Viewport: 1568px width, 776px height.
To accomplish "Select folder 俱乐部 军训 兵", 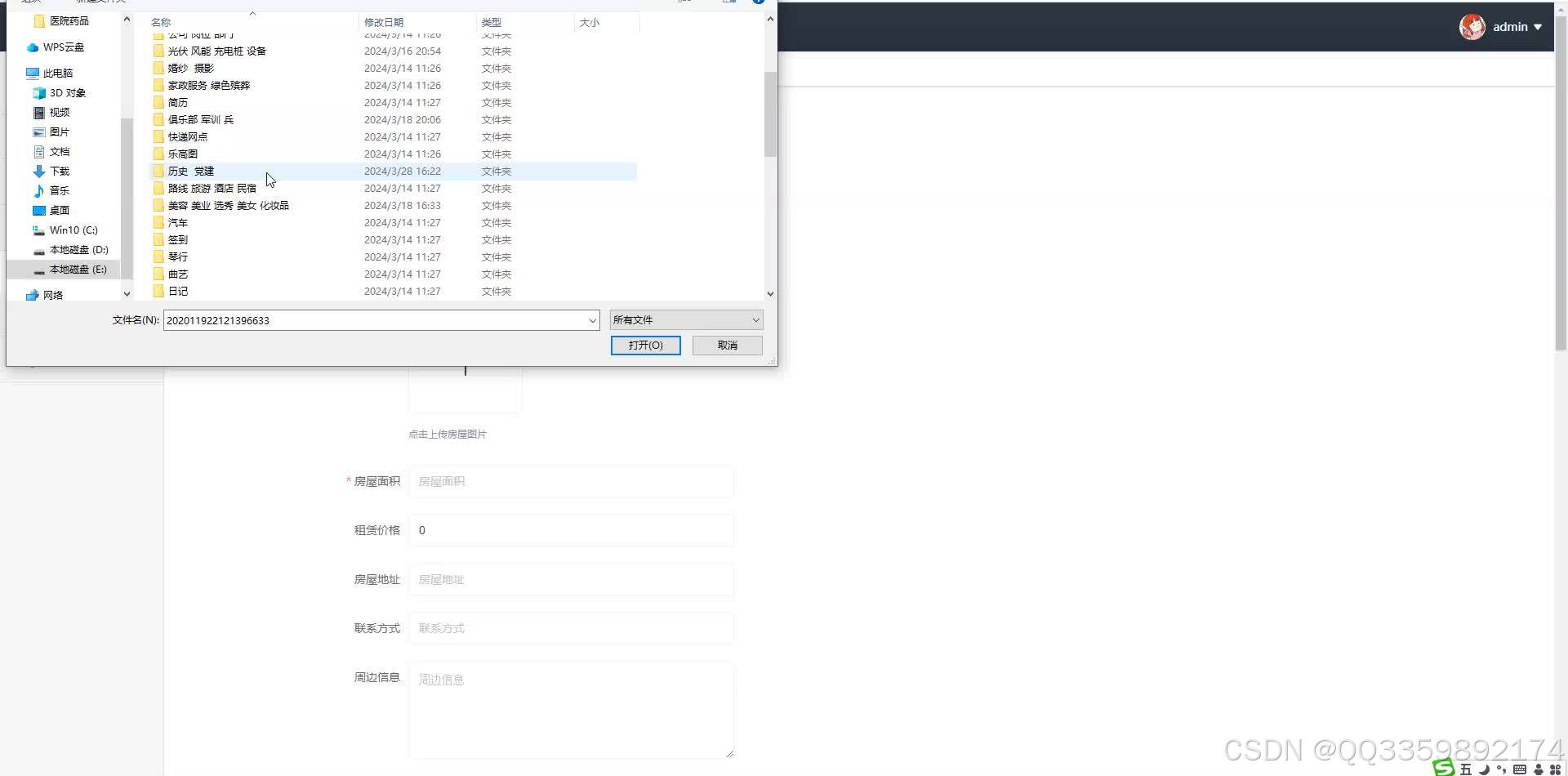I will tap(200, 119).
